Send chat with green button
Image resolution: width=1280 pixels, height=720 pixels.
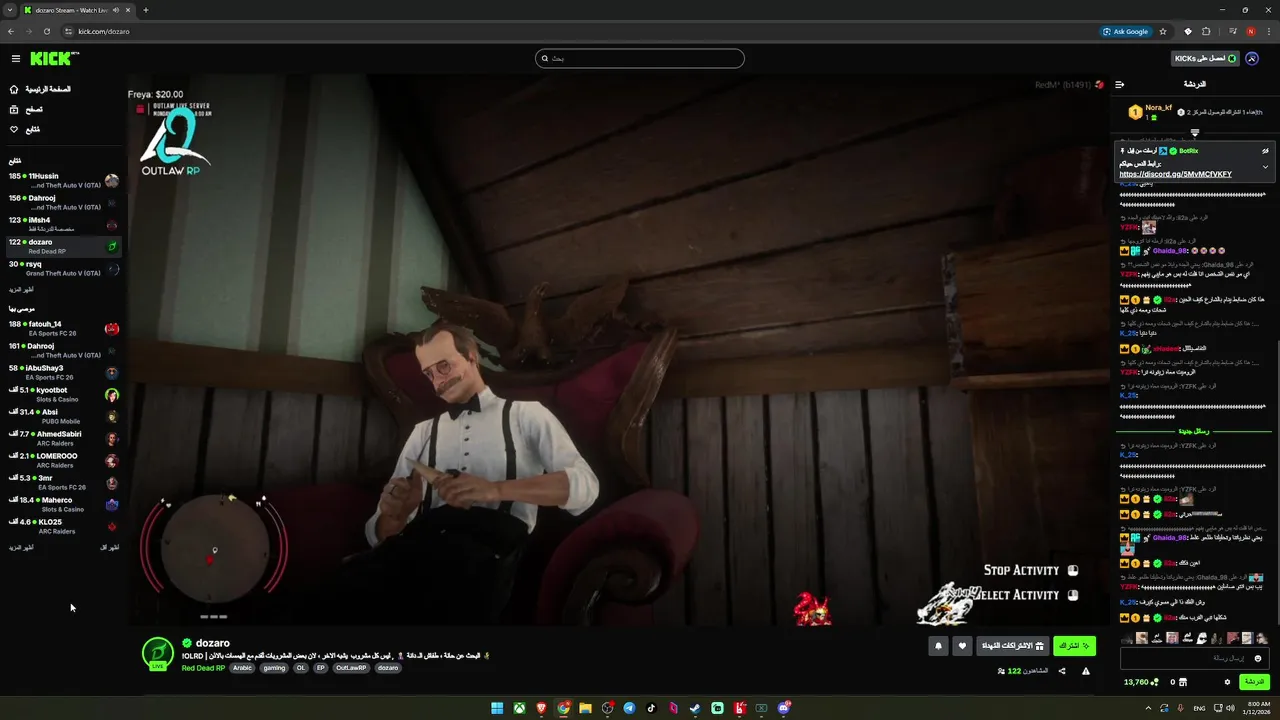(x=1254, y=682)
